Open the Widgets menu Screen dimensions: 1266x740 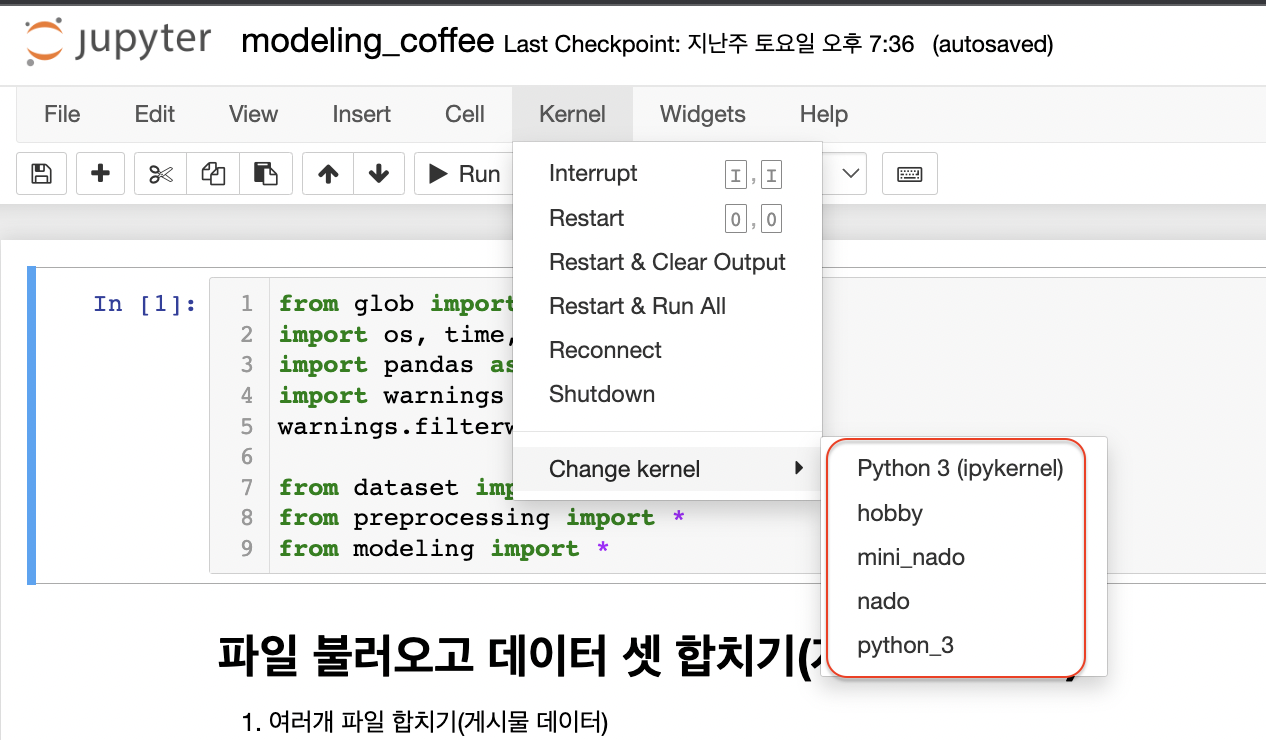pyautogui.click(x=702, y=114)
